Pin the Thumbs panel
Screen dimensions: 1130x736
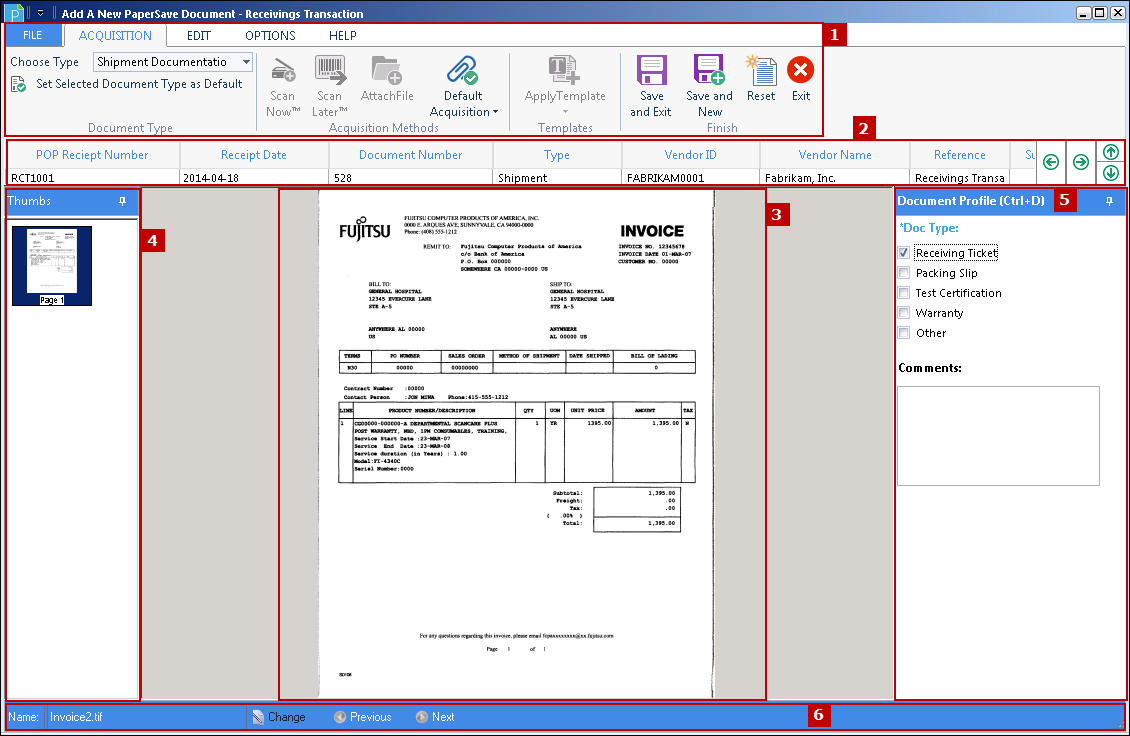[x=123, y=201]
